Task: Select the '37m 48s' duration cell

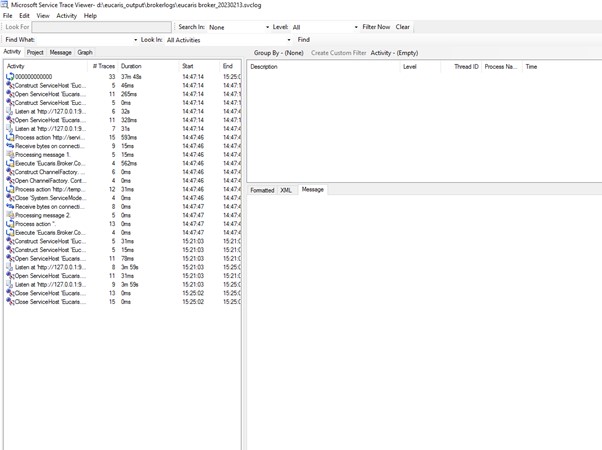Action: point(131,77)
